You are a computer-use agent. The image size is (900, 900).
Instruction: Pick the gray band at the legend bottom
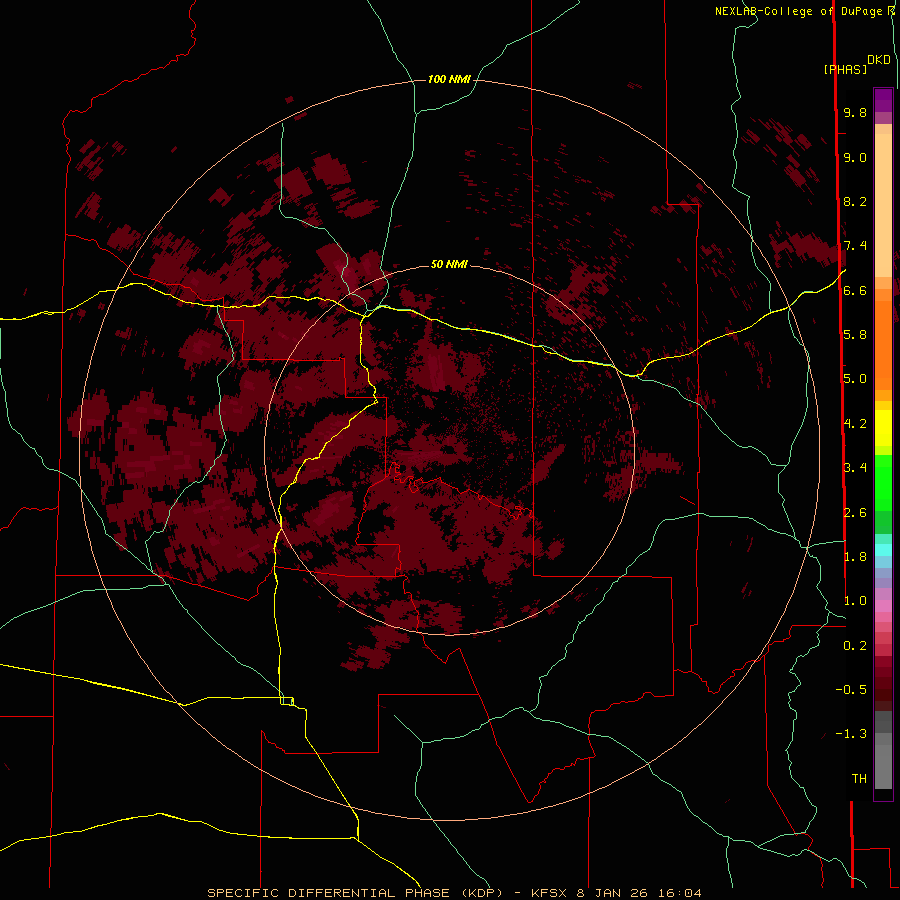pyautogui.click(x=883, y=767)
